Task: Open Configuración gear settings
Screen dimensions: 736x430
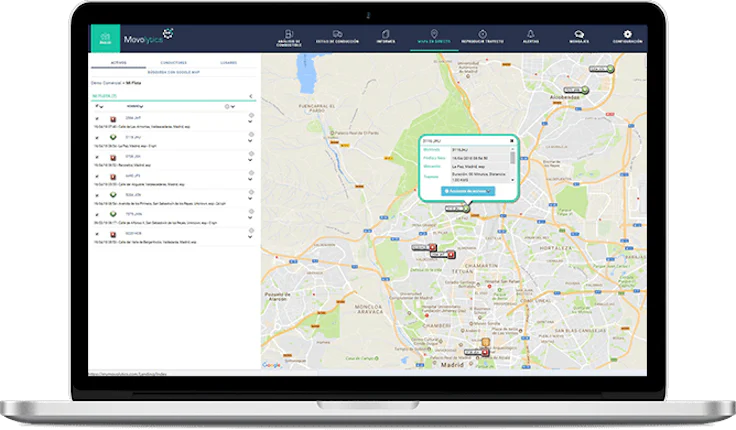Action: 627,37
